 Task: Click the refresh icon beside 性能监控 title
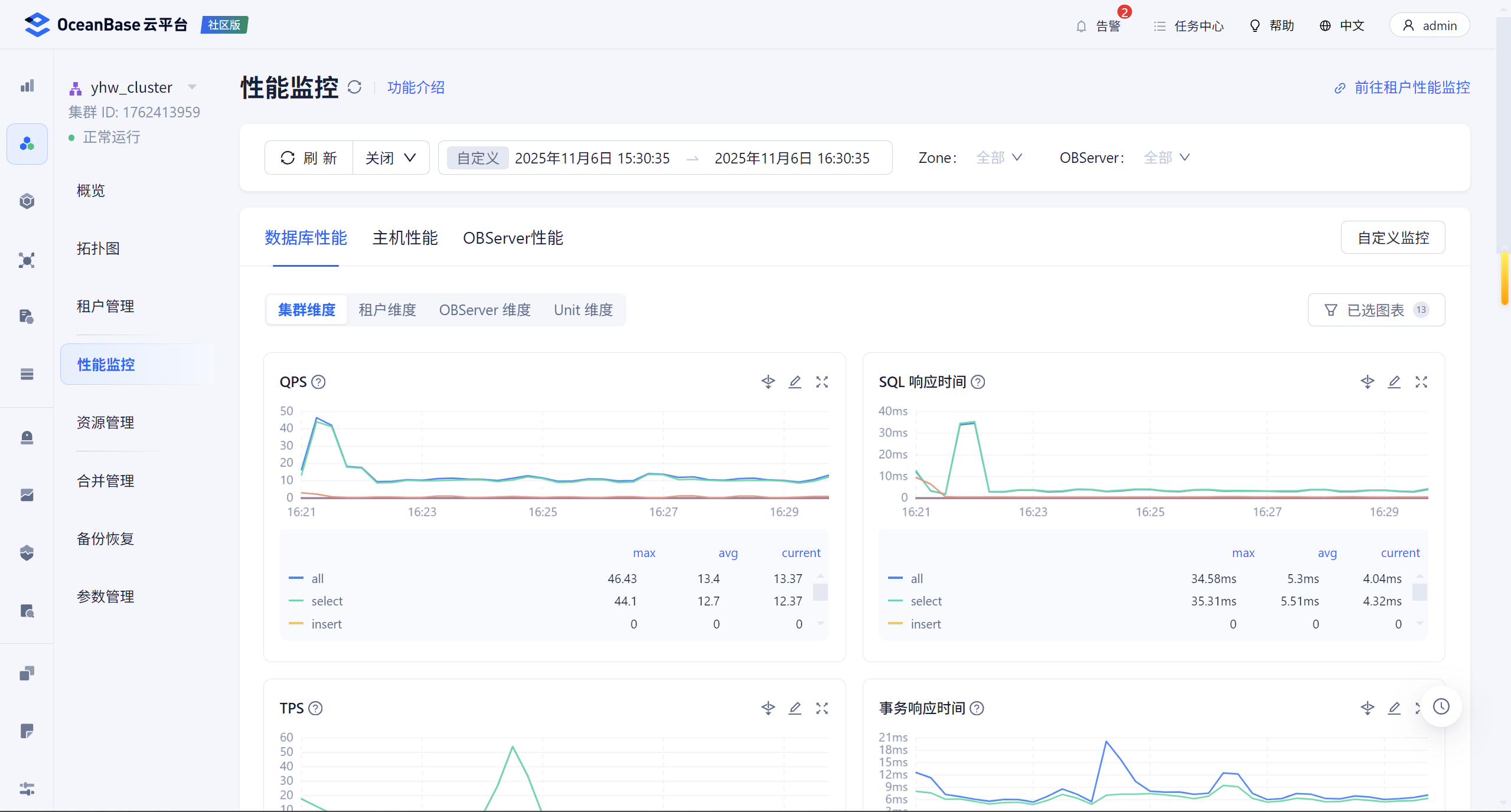tap(354, 87)
